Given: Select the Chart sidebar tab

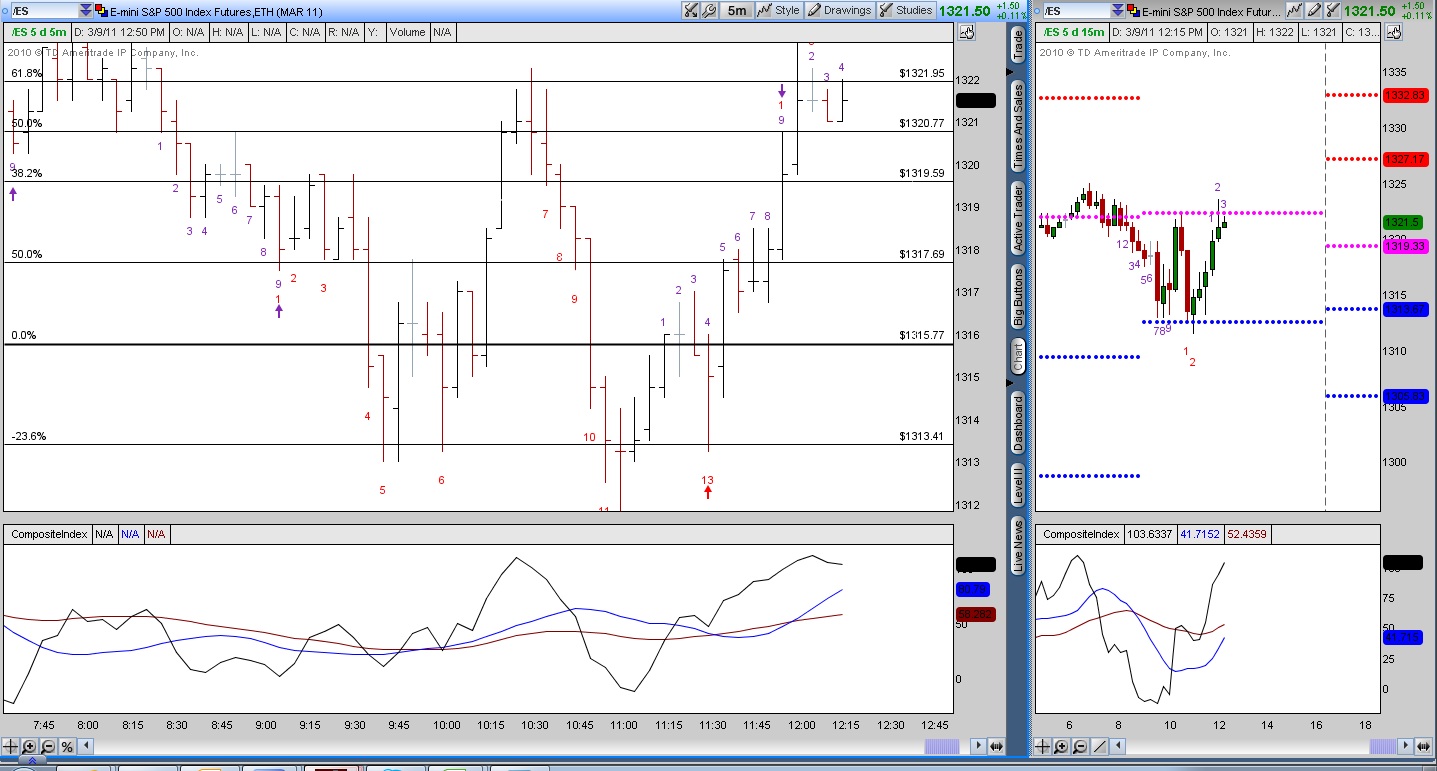Looking at the screenshot, I should point(1018,357).
